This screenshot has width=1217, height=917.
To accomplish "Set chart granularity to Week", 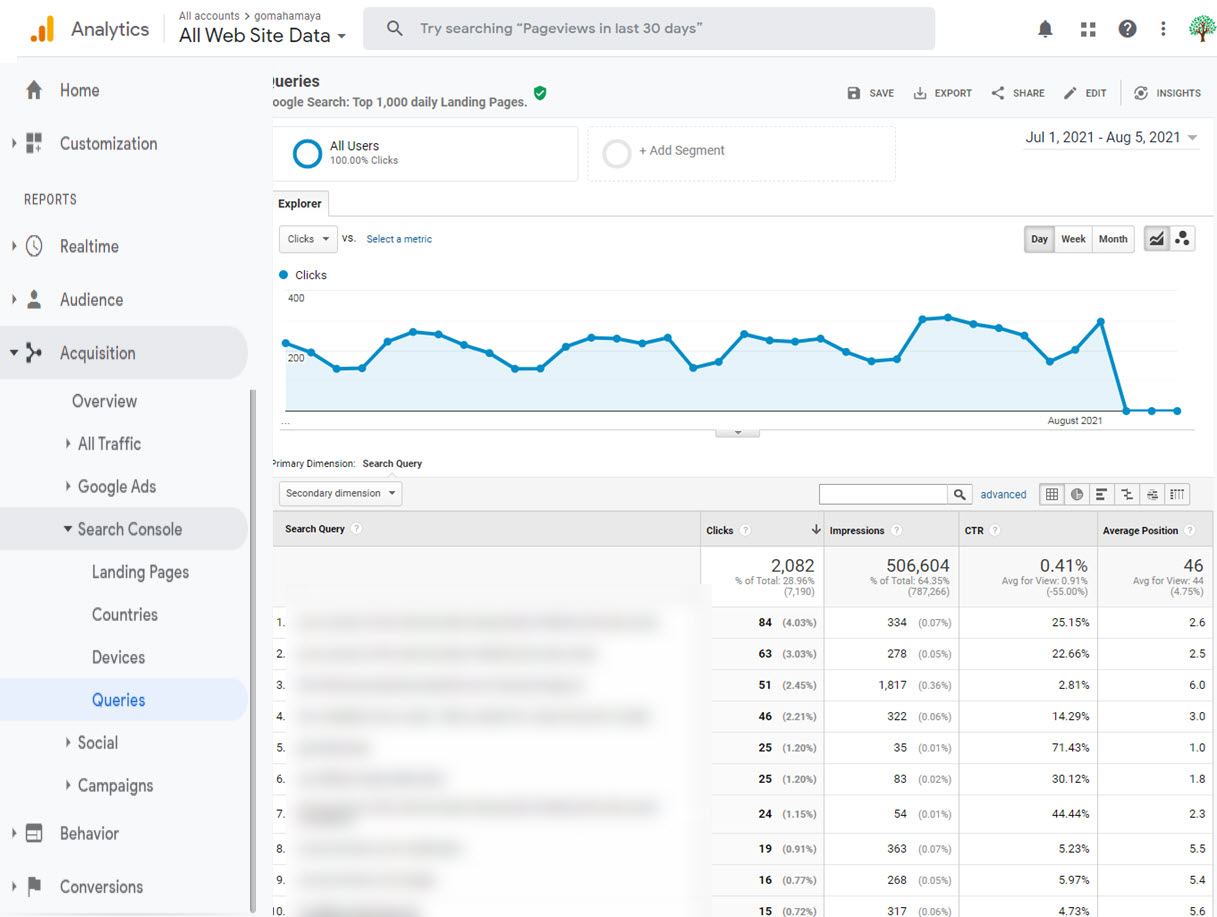I will pos(1073,239).
